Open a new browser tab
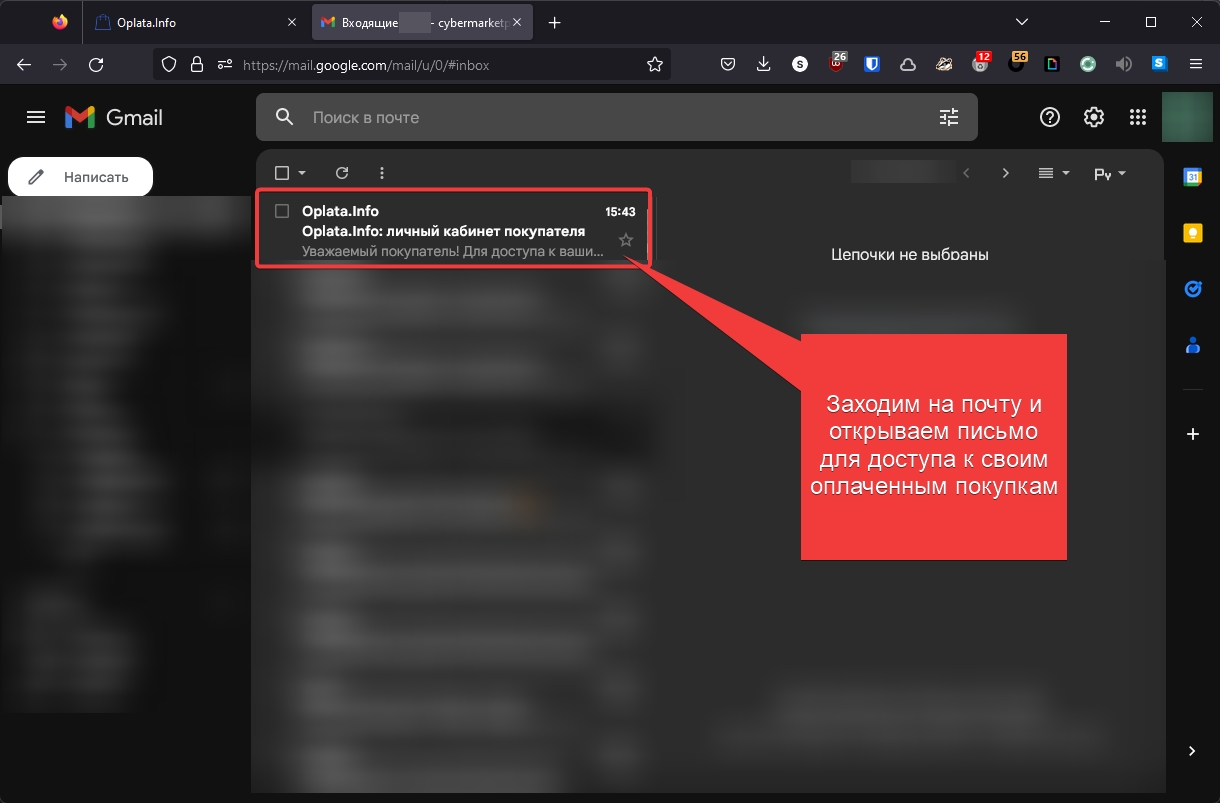 555,22
